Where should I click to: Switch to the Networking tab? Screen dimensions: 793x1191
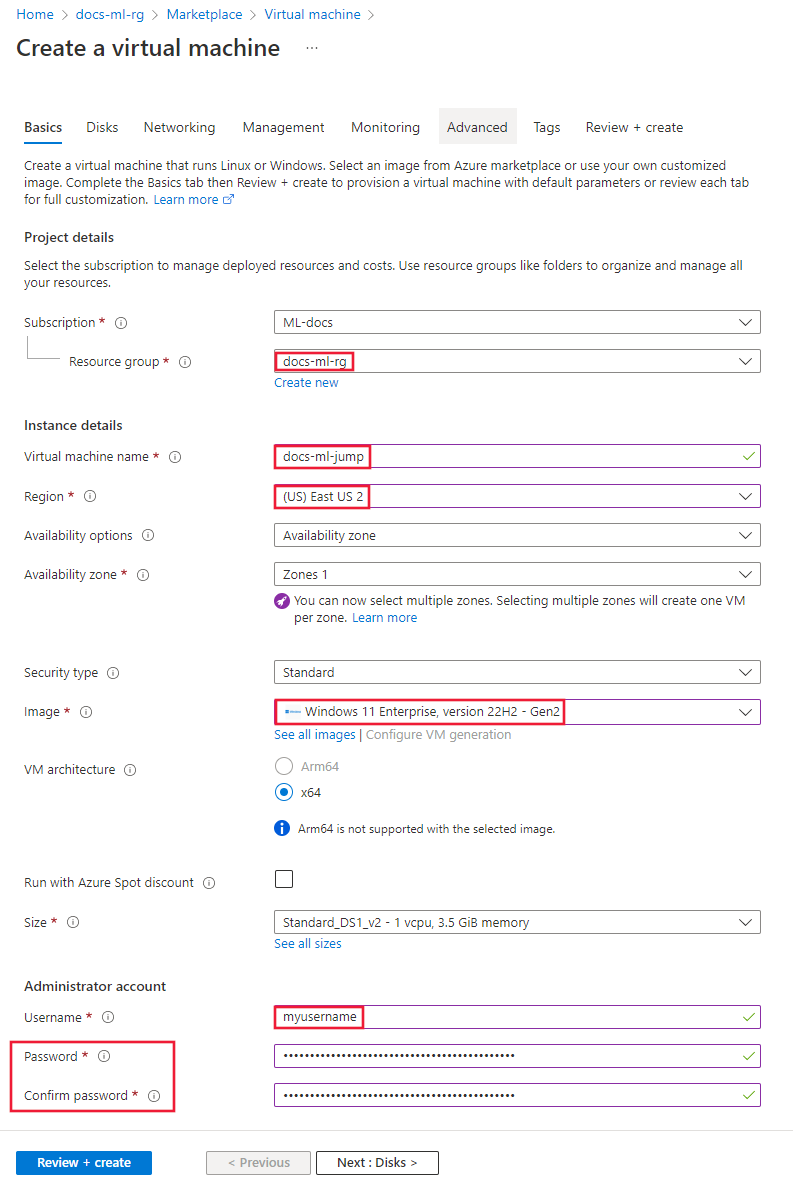(x=179, y=127)
